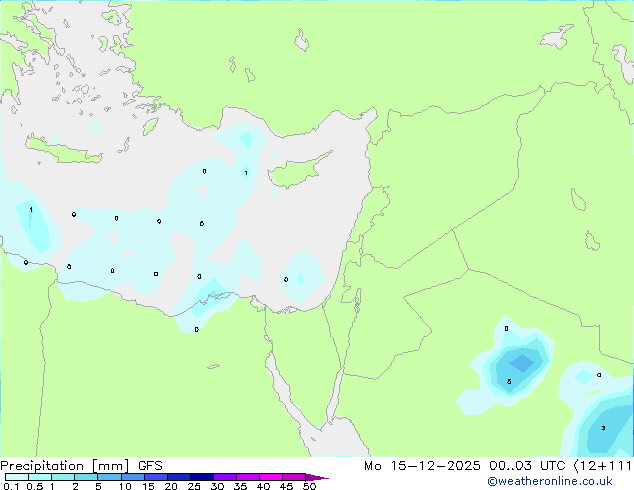Viewport: 634px width, 490px height.
Task: Click the date "15-12-2025" text
Action: pyautogui.click(x=435, y=466)
